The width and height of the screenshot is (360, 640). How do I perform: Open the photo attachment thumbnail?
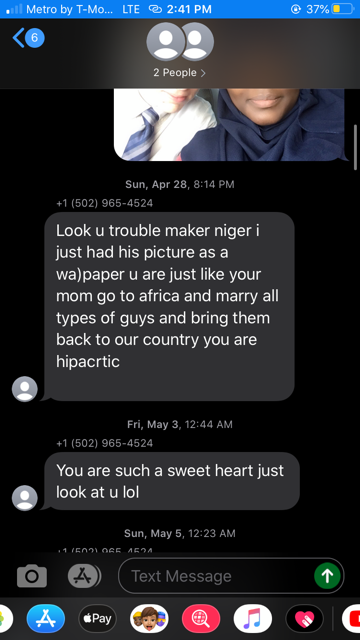click(230, 124)
